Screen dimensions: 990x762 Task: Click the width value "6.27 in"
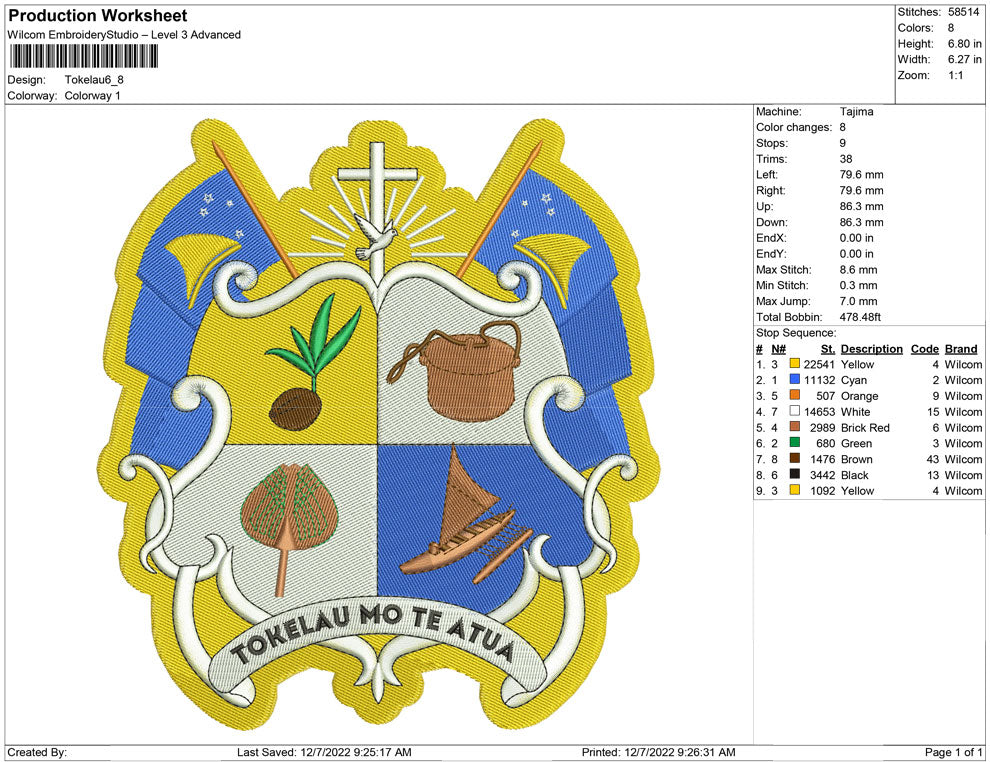tap(964, 59)
